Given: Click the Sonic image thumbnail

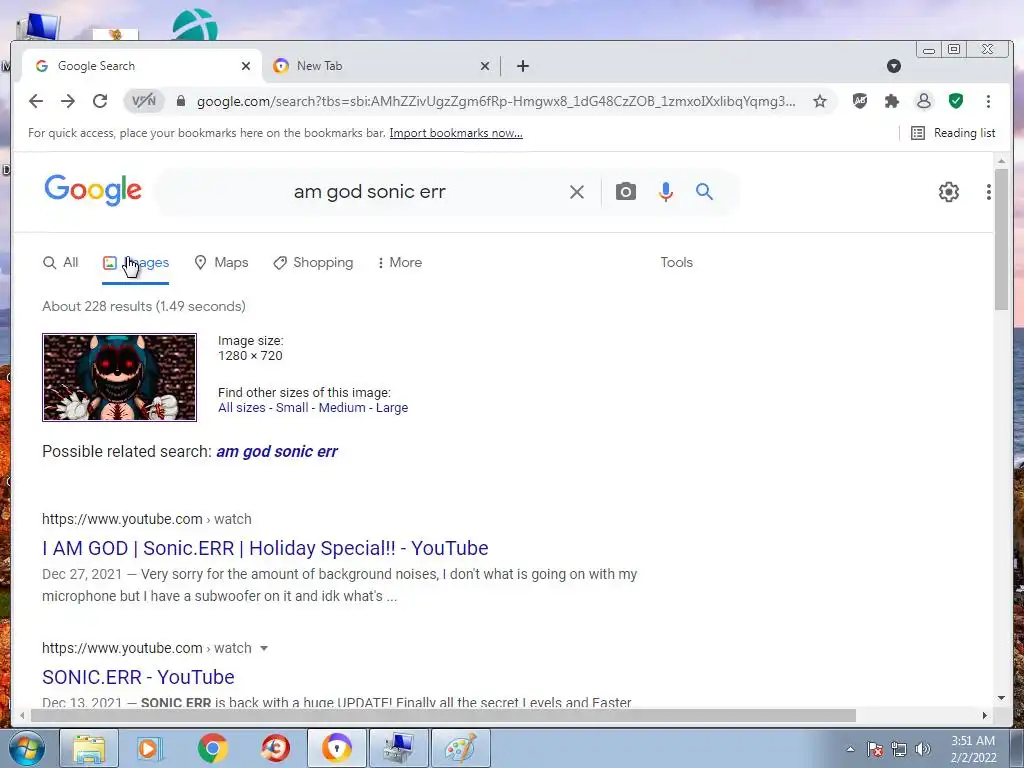Looking at the screenshot, I should pos(120,377).
